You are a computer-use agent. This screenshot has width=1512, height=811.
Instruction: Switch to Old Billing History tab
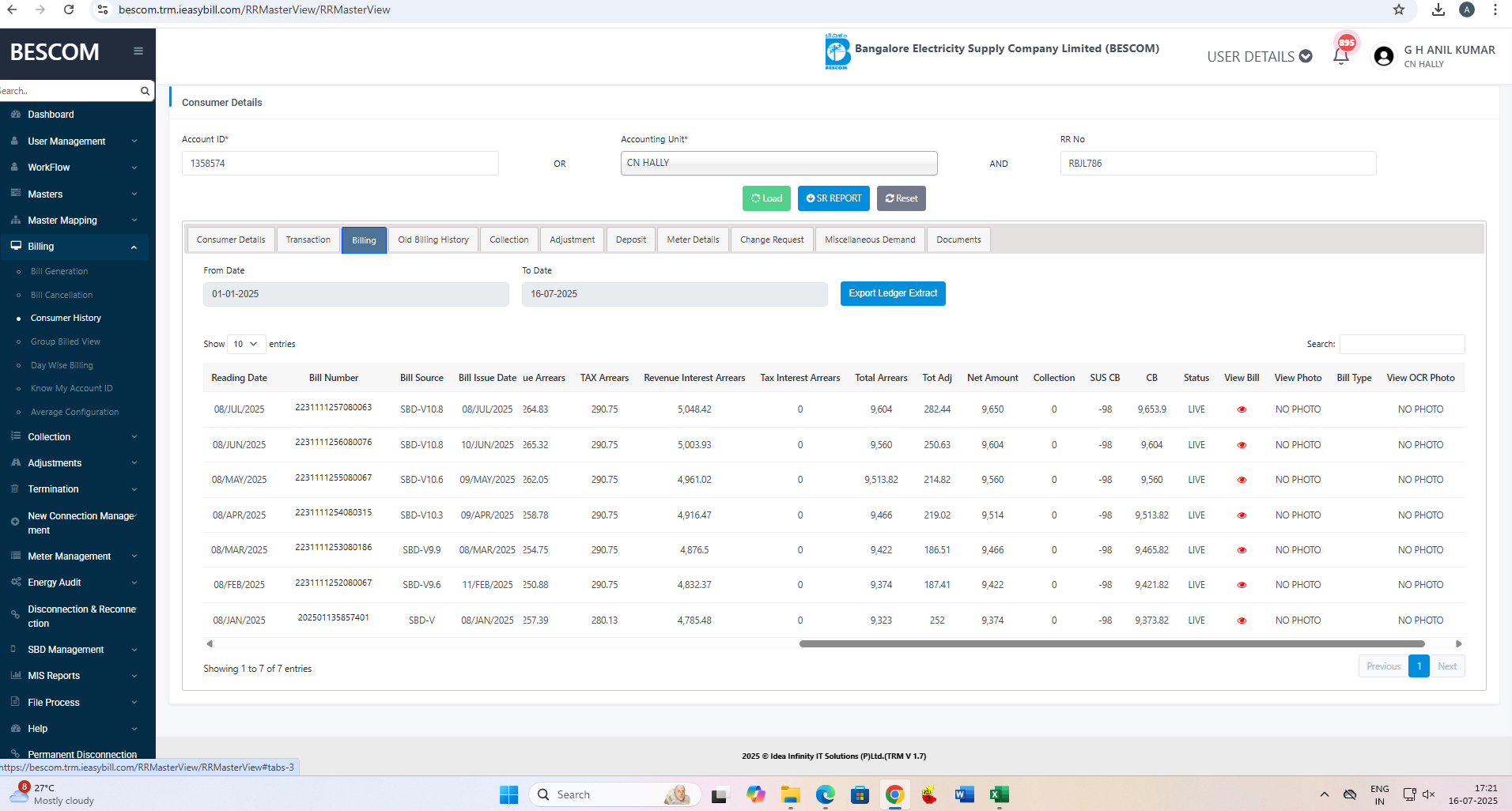point(433,240)
